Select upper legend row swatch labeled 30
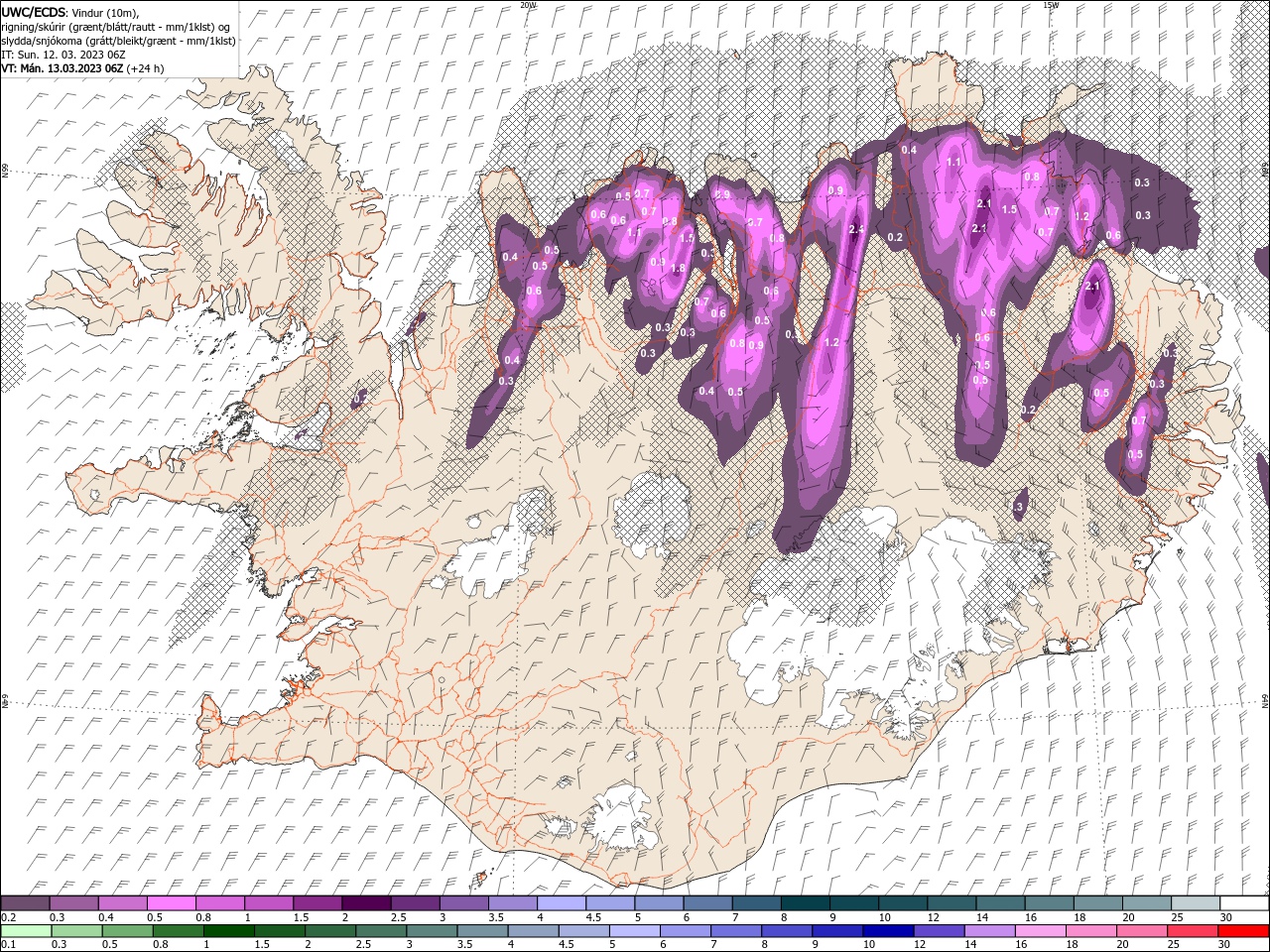The height and width of the screenshot is (952, 1270). tap(1243, 903)
